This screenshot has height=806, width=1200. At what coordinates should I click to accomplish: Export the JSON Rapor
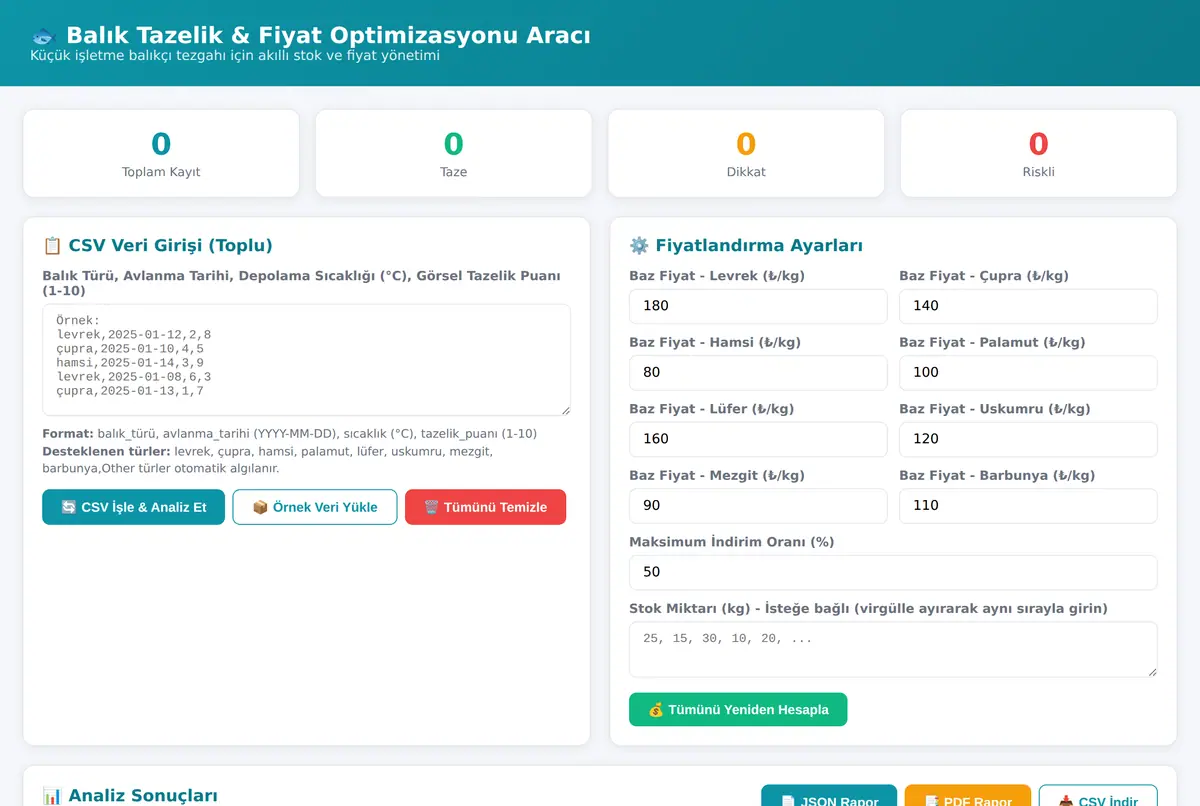(x=829, y=796)
